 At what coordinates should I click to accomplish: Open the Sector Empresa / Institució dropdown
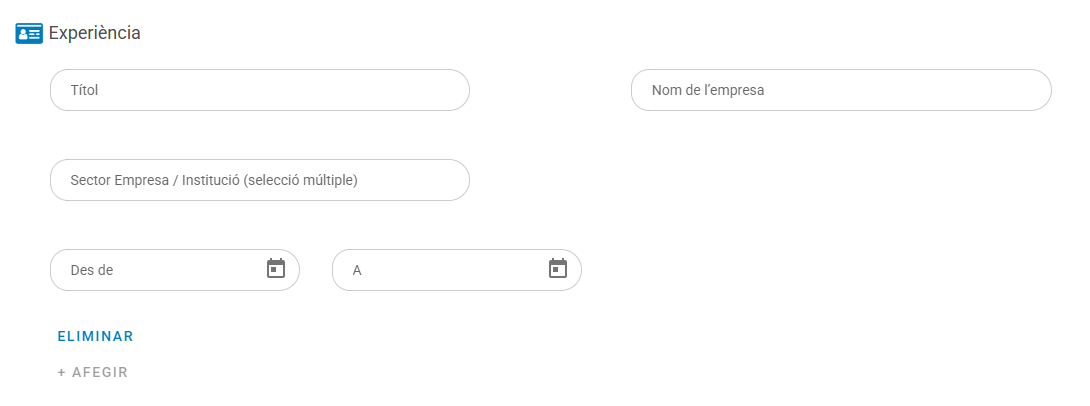259,180
